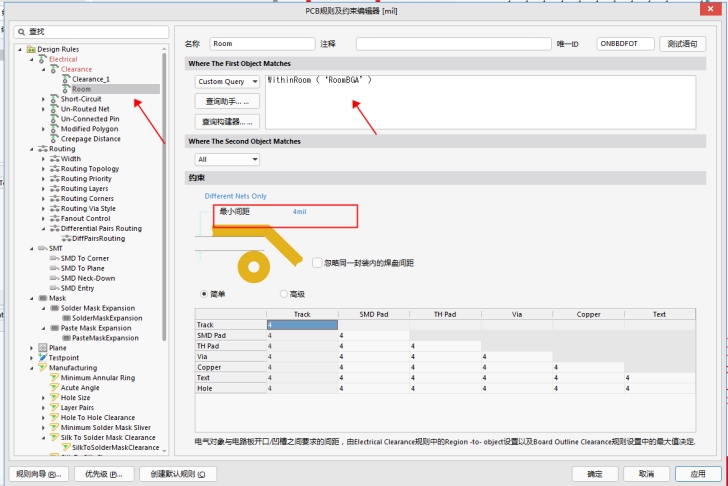Click the Routing Via Style icon
The image size is (728, 486).
[54, 208]
